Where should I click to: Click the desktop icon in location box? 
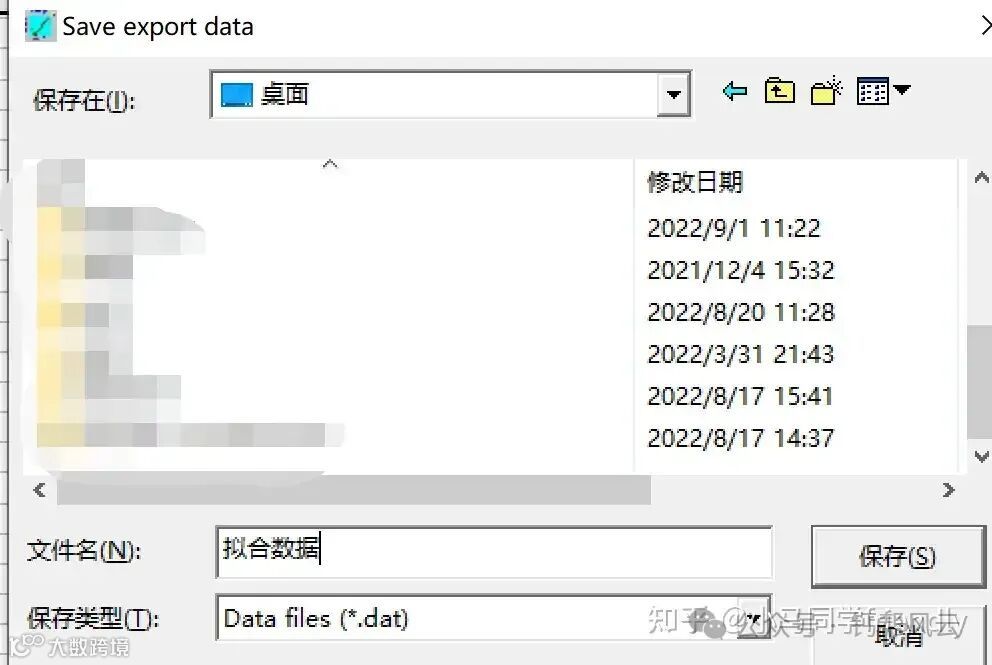[237, 95]
